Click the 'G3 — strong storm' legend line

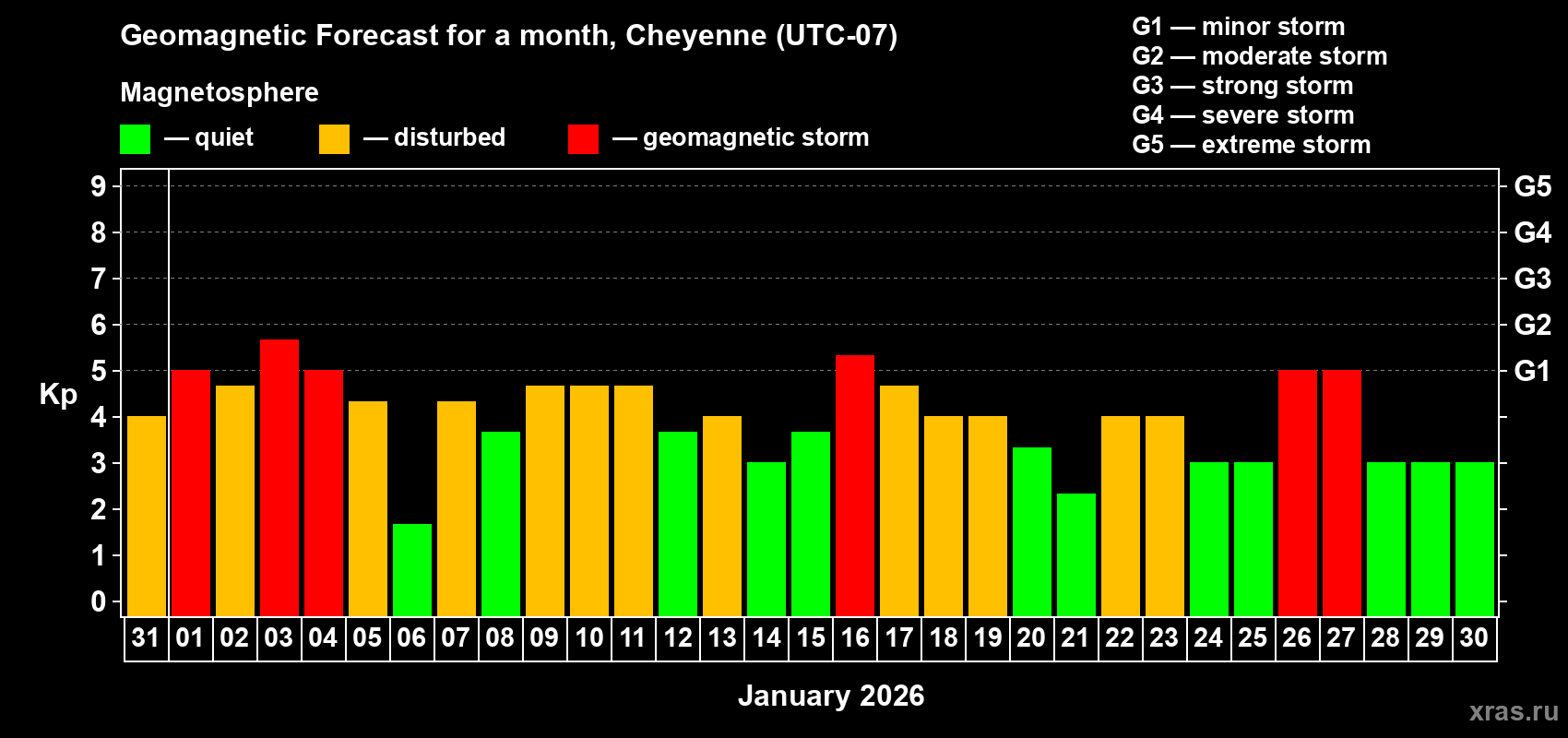pyautogui.click(x=1242, y=86)
